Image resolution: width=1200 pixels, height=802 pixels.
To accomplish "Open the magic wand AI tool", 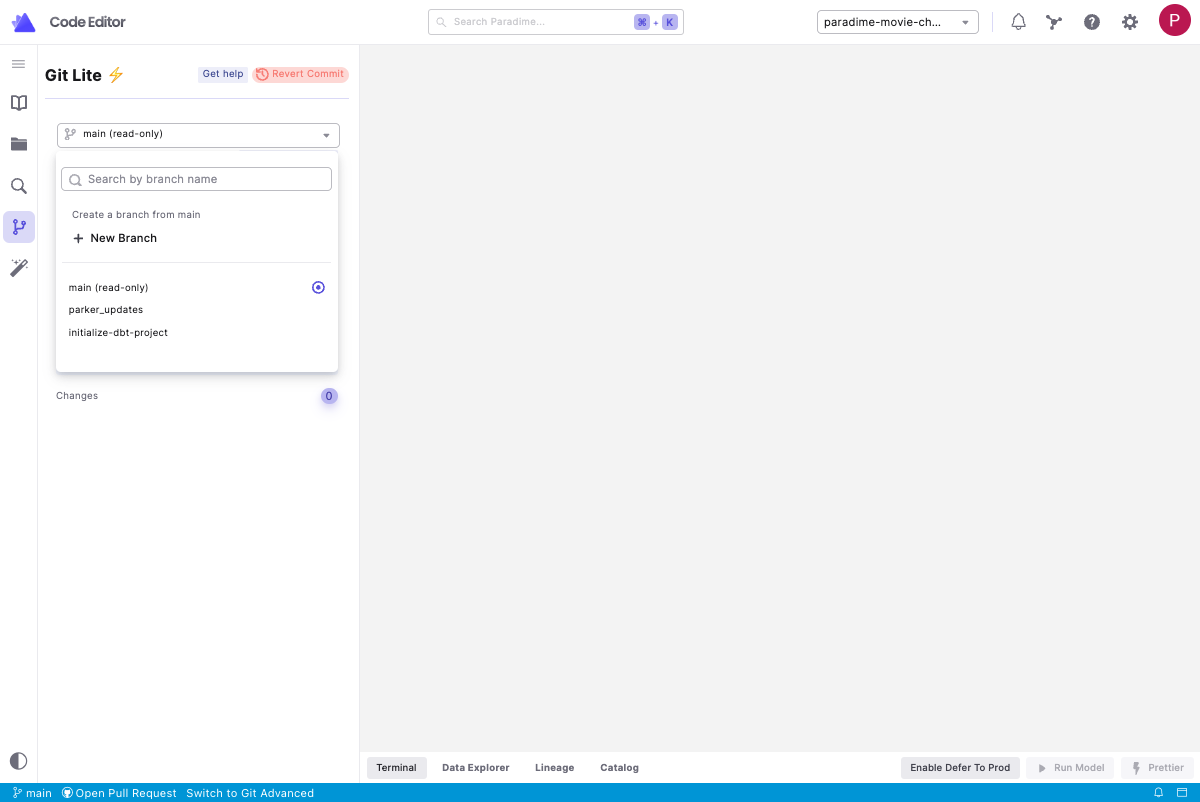I will pyautogui.click(x=18, y=267).
